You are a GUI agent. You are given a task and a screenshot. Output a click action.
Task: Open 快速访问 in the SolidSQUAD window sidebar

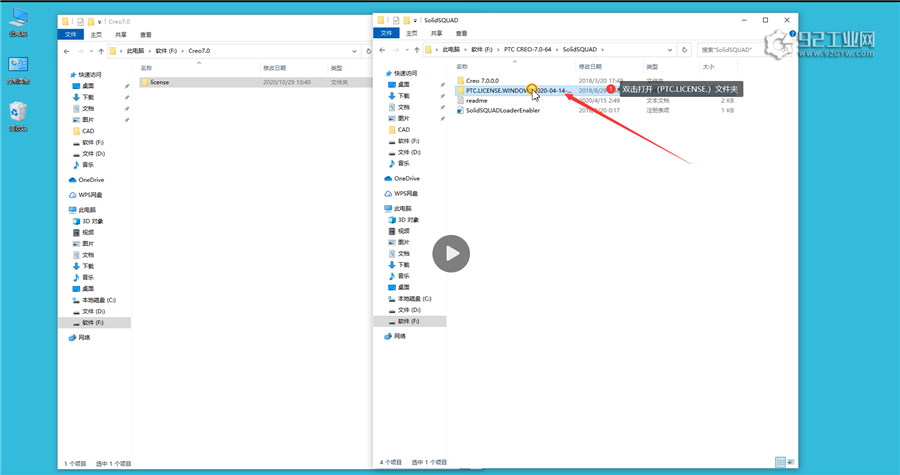tap(402, 73)
